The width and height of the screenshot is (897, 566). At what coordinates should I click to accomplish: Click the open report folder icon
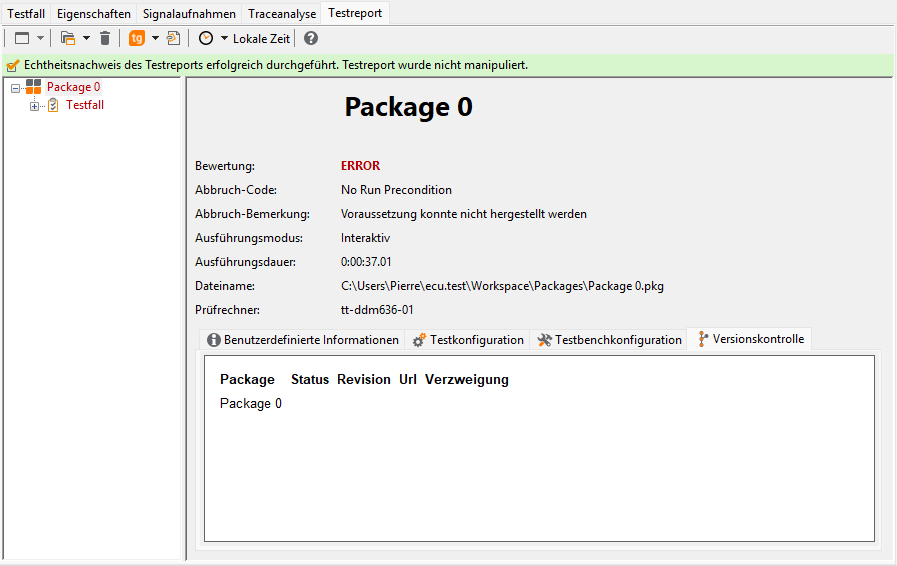(x=68, y=38)
